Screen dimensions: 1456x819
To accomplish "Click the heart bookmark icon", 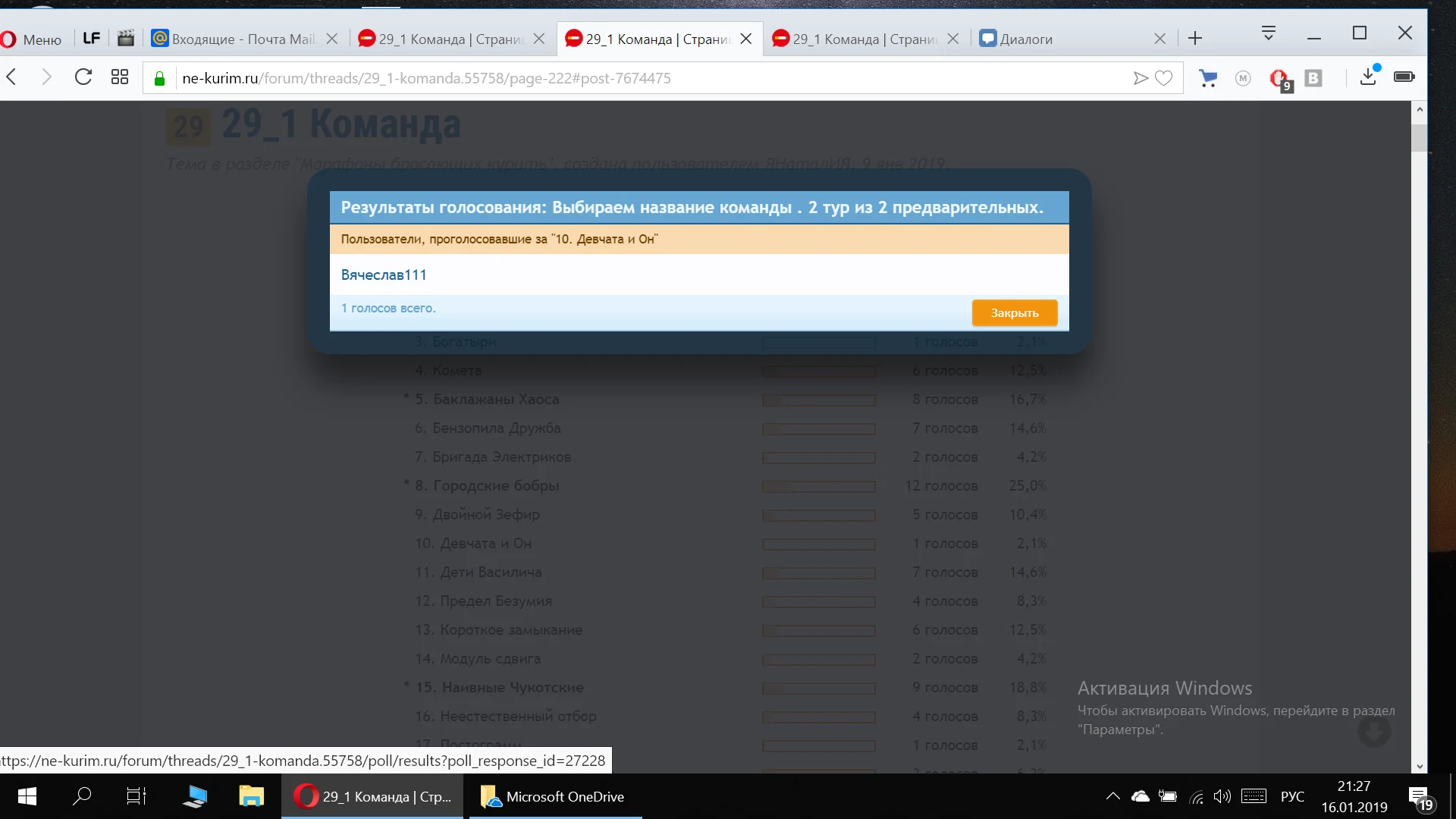I will click(x=1164, y=78).
